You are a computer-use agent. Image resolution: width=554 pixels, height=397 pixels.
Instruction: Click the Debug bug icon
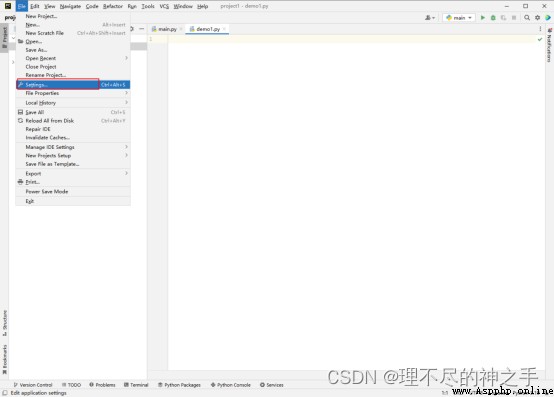tap(493, 18)
